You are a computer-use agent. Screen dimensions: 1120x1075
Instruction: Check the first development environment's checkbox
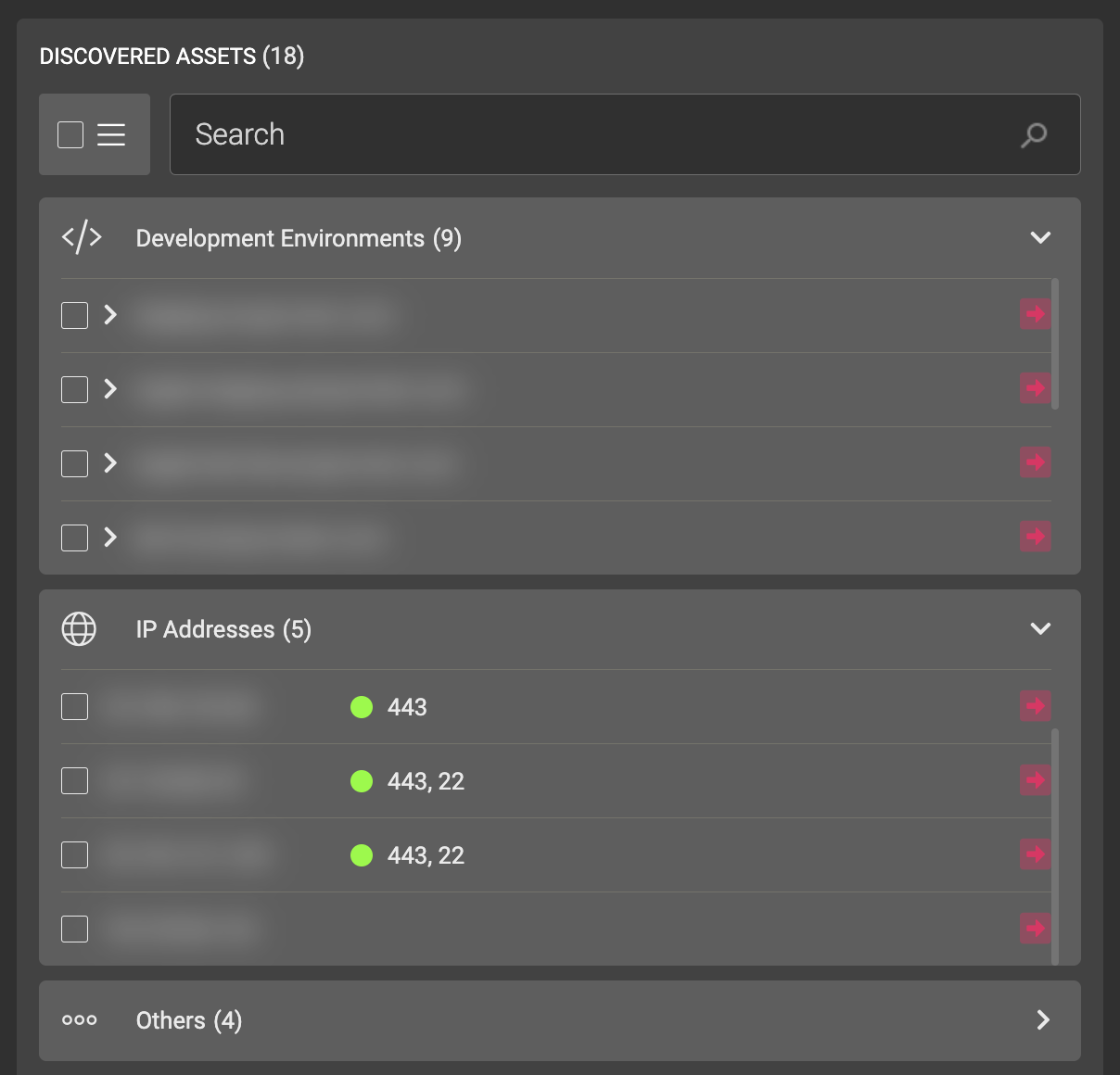74,315
